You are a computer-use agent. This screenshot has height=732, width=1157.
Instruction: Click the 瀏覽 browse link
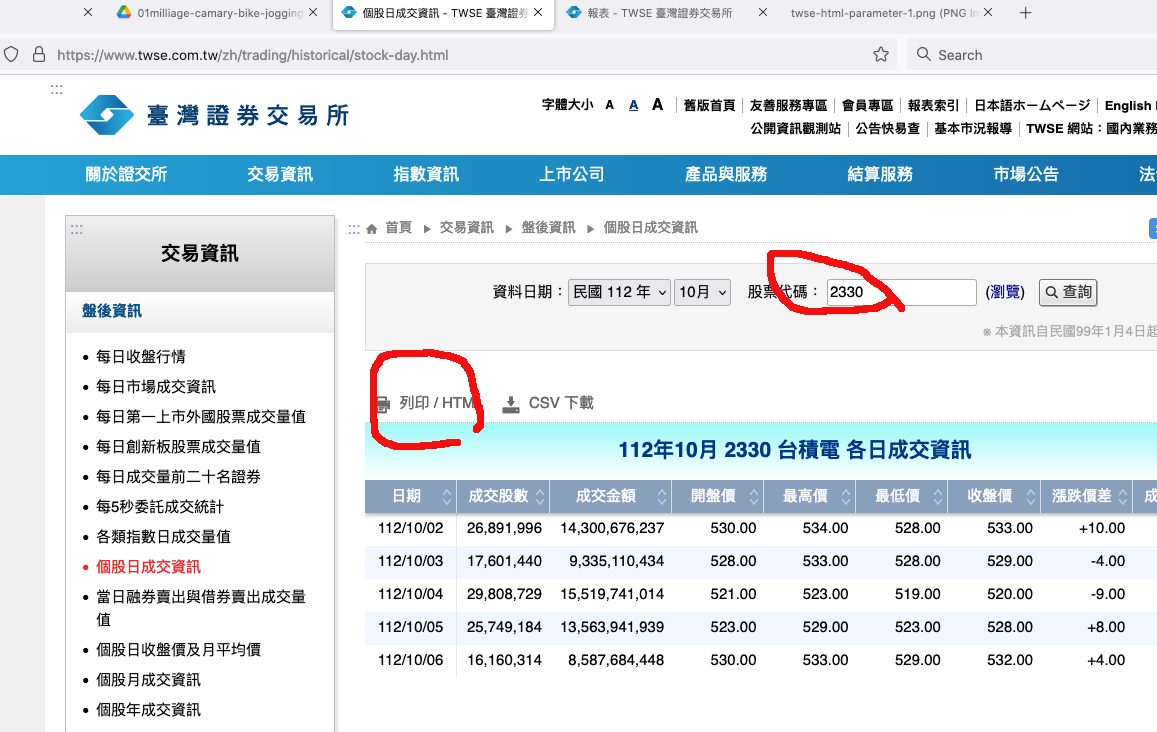(1004, 292)
